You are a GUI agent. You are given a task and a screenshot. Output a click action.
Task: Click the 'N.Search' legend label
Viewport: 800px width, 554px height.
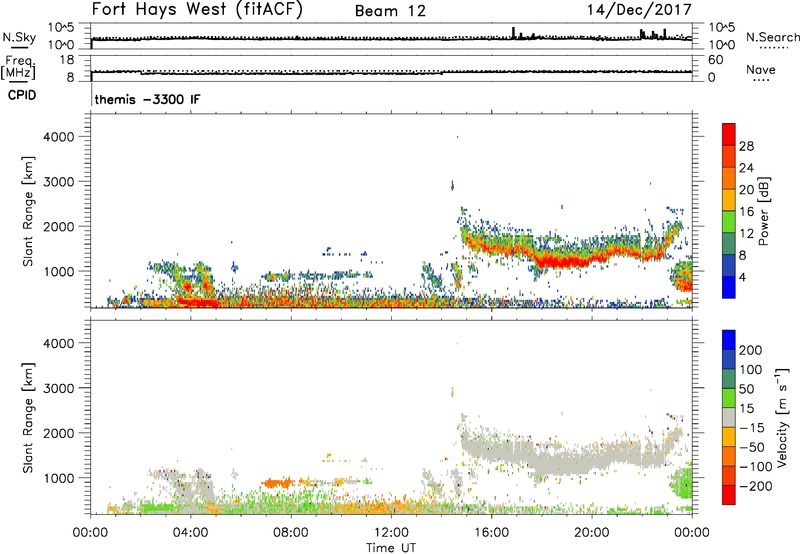coord(772,37)
